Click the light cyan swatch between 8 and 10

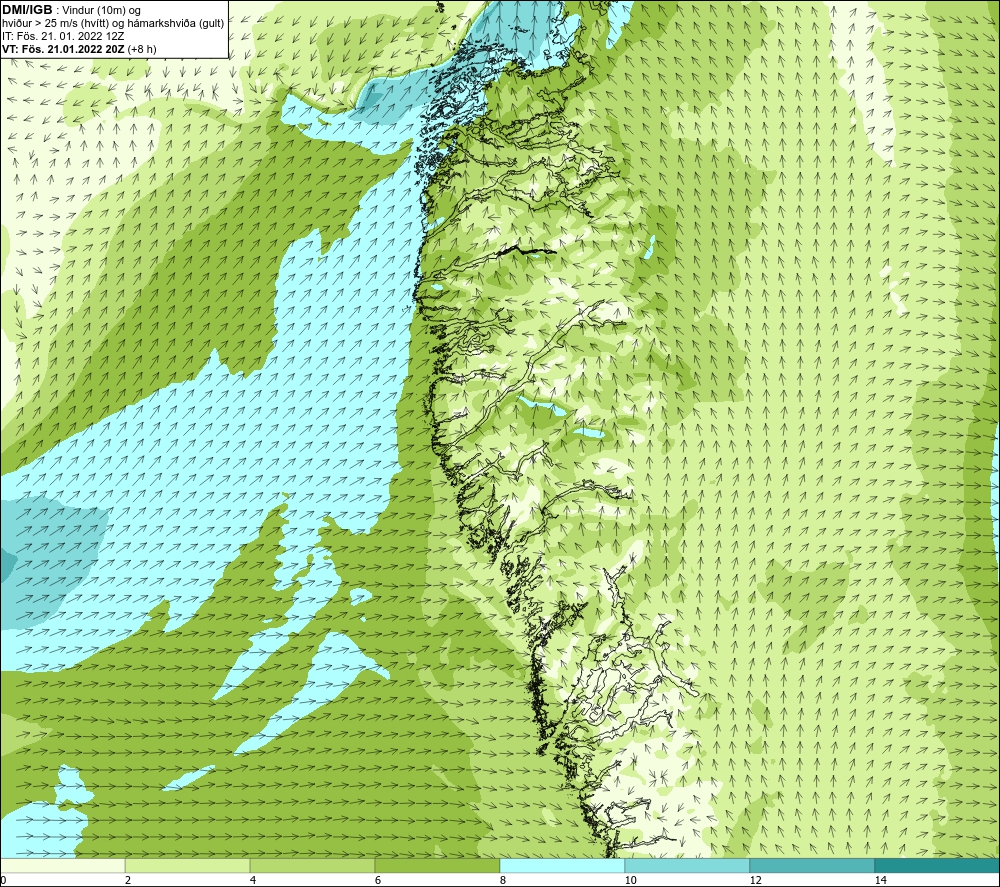[562, 865]
